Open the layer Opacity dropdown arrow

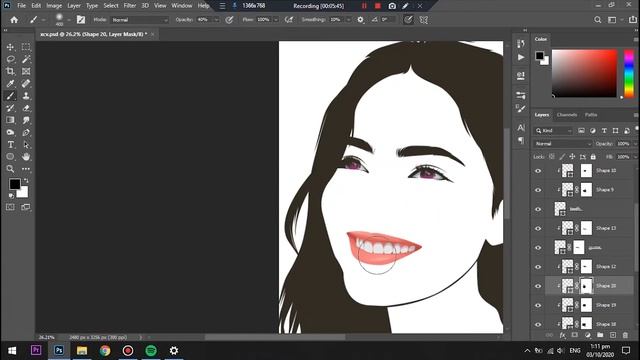pyautogui.click(x=635, y=144)
